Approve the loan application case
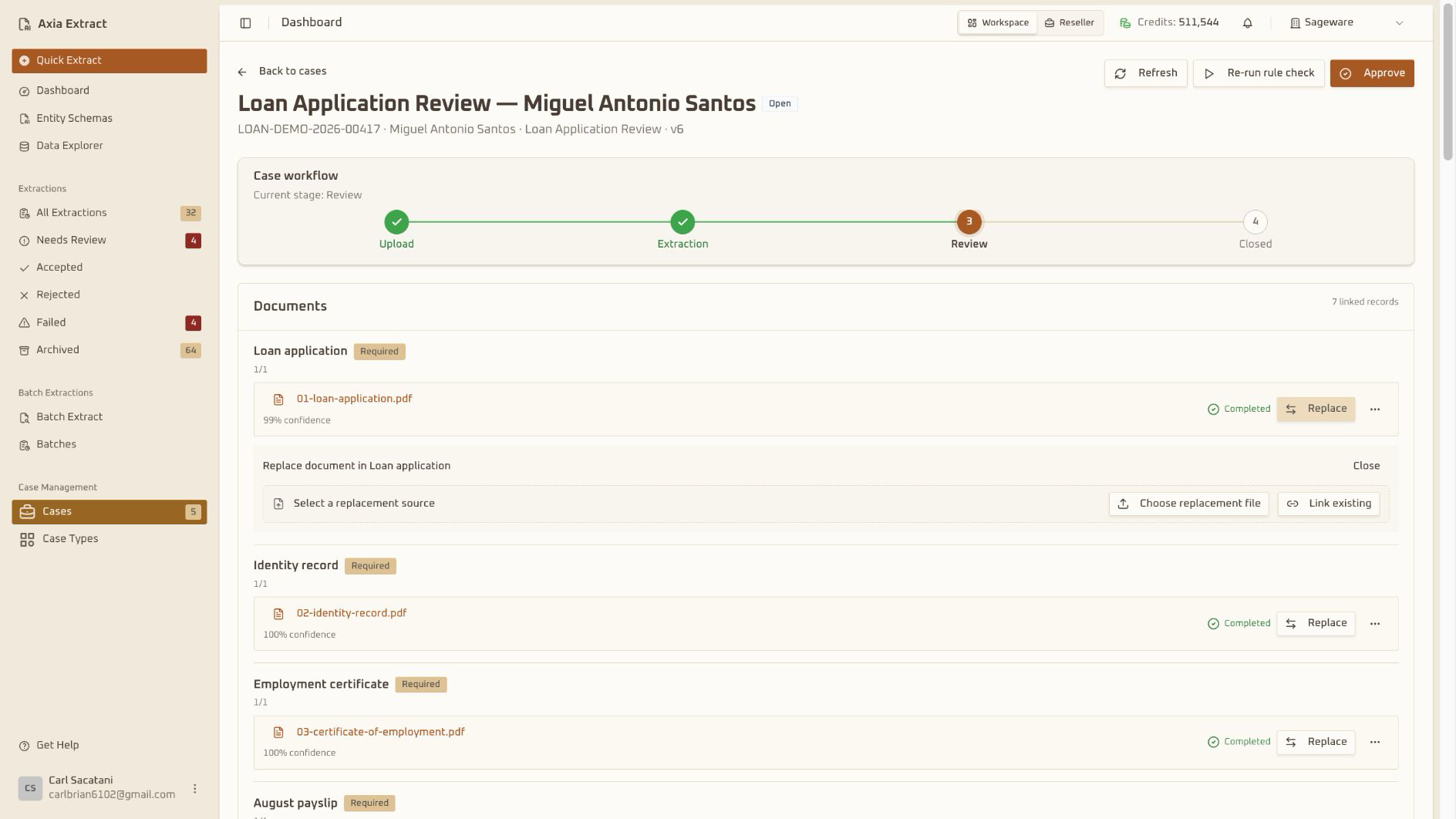 point(1372,73)
